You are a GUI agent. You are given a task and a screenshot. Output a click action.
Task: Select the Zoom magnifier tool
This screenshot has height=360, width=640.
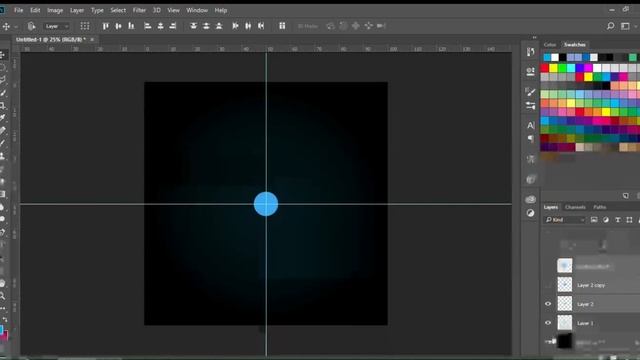pyautogui.click(x=2, y=296)
